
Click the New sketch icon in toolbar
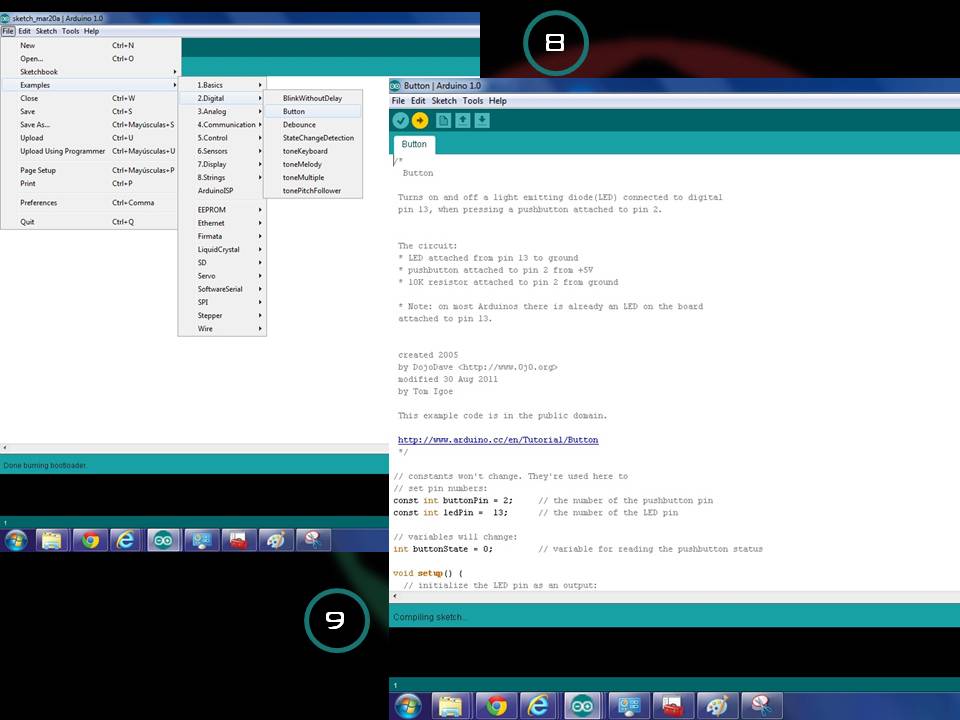443,121
